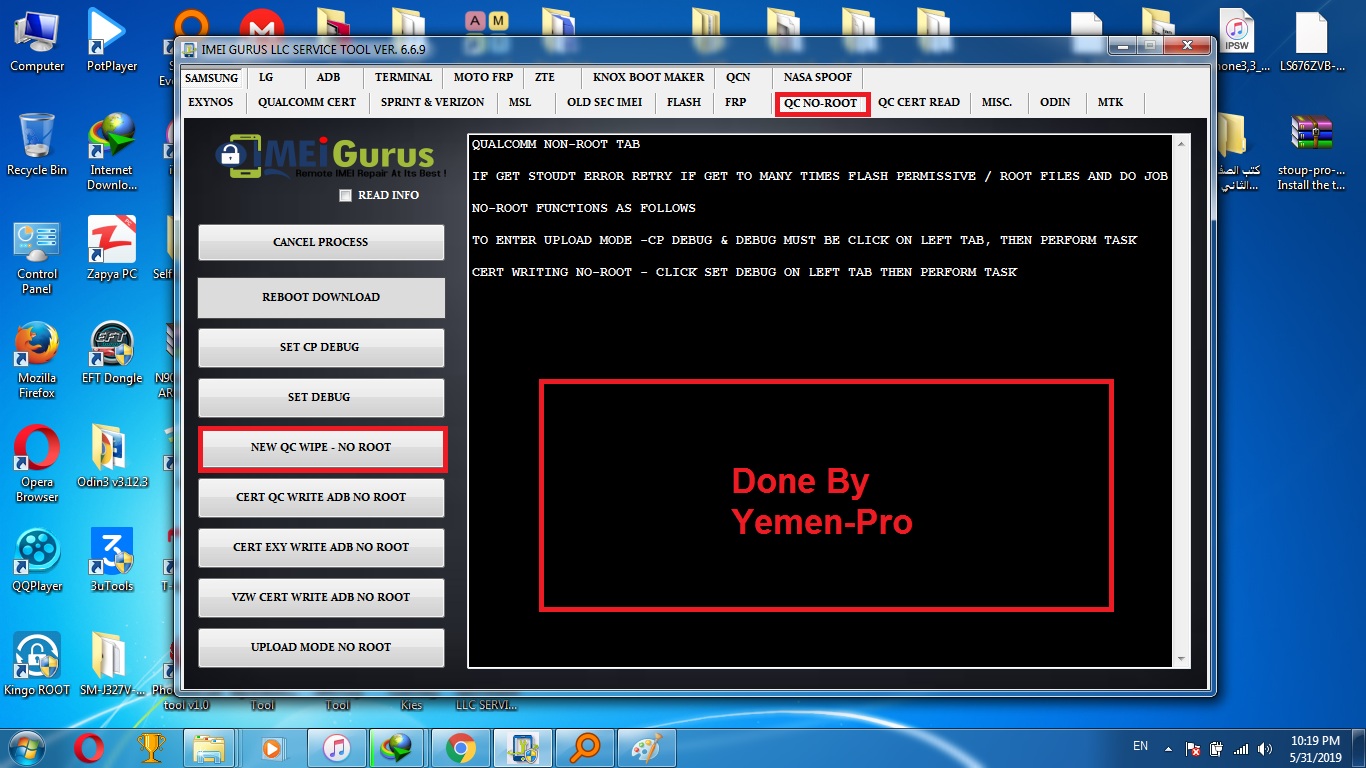Click SET CP DEBUG button
The image size is (1366, 768).
coord(321,347)
